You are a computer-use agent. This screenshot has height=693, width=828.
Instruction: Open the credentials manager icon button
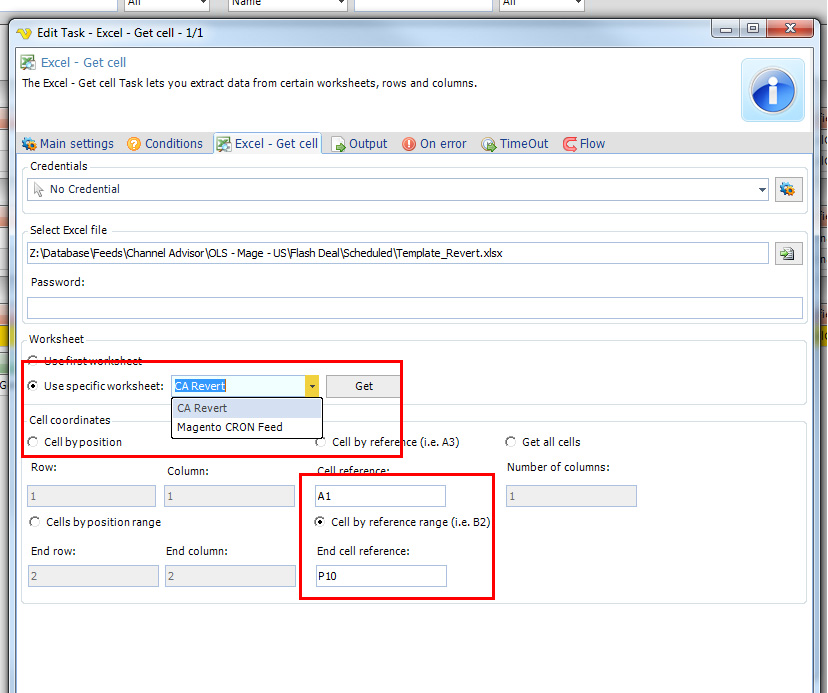(x=789, y=189)
